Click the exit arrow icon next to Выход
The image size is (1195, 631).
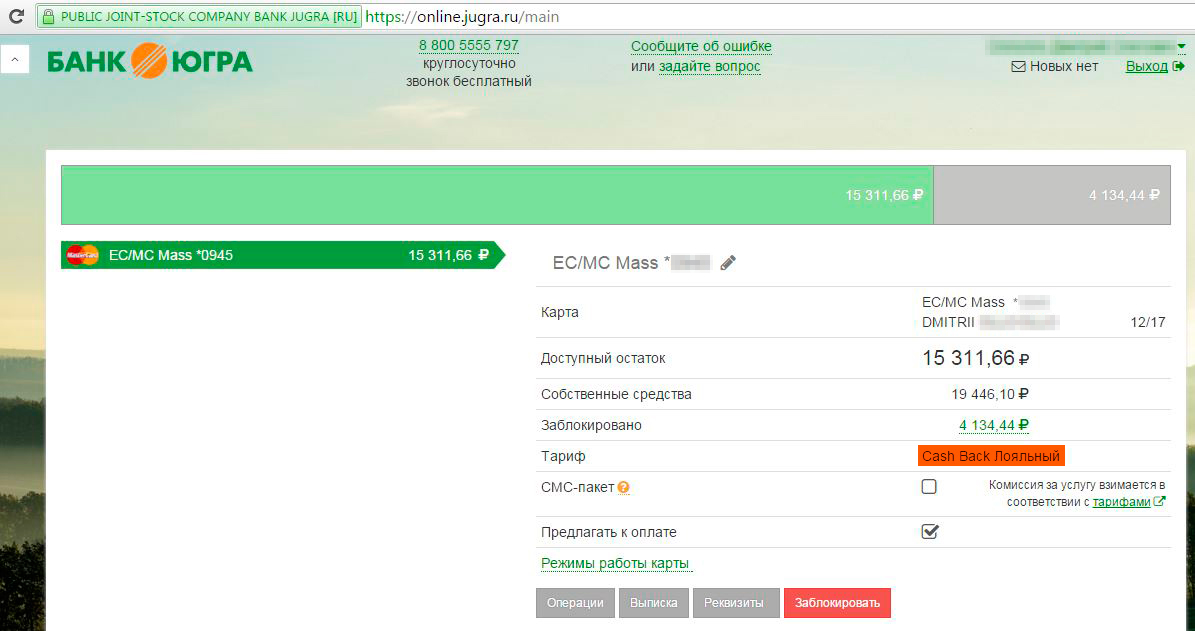pyautogui.click(x=1179, y=67)
